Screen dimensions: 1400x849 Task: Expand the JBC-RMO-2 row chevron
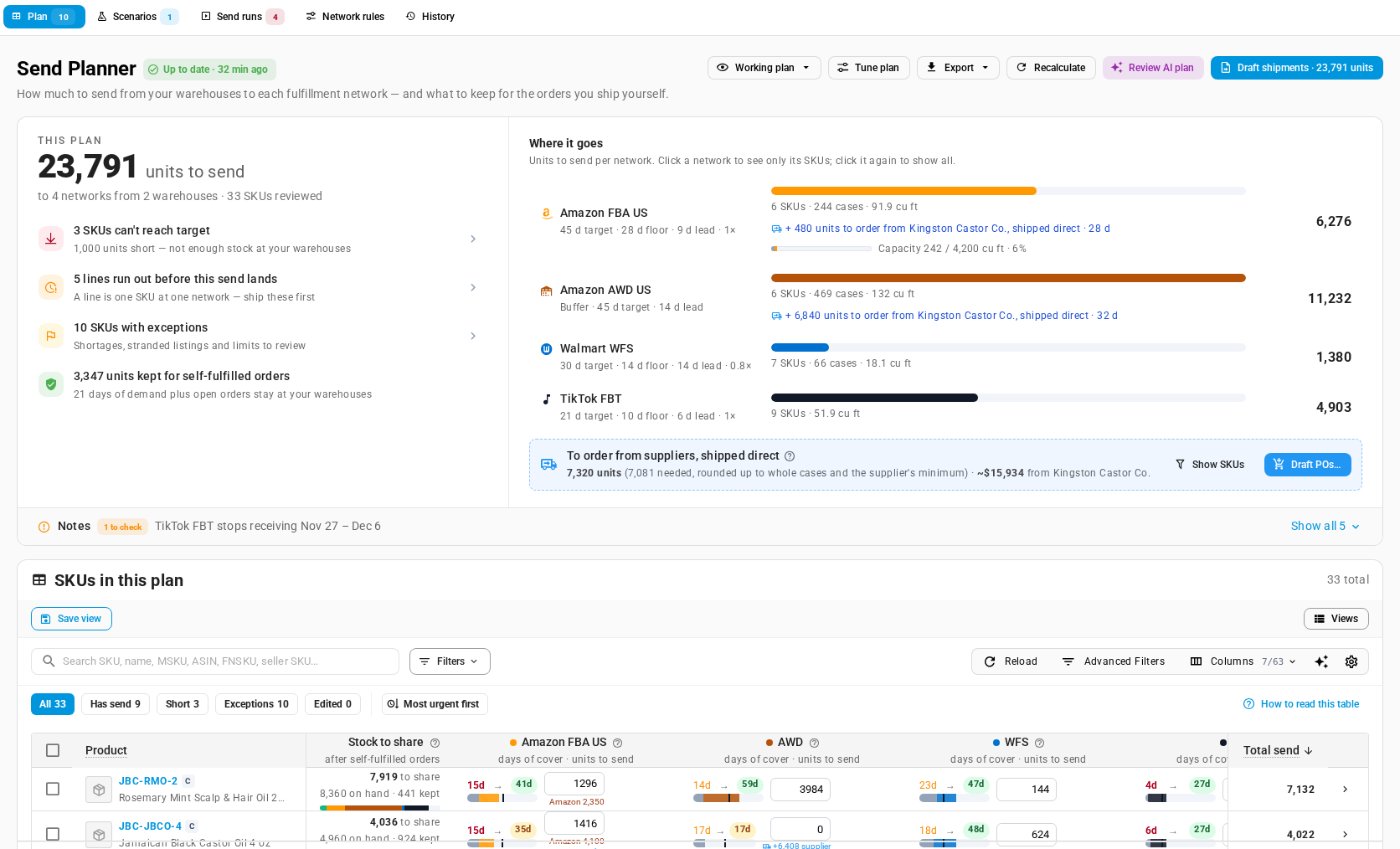(x=1346, y=790)
